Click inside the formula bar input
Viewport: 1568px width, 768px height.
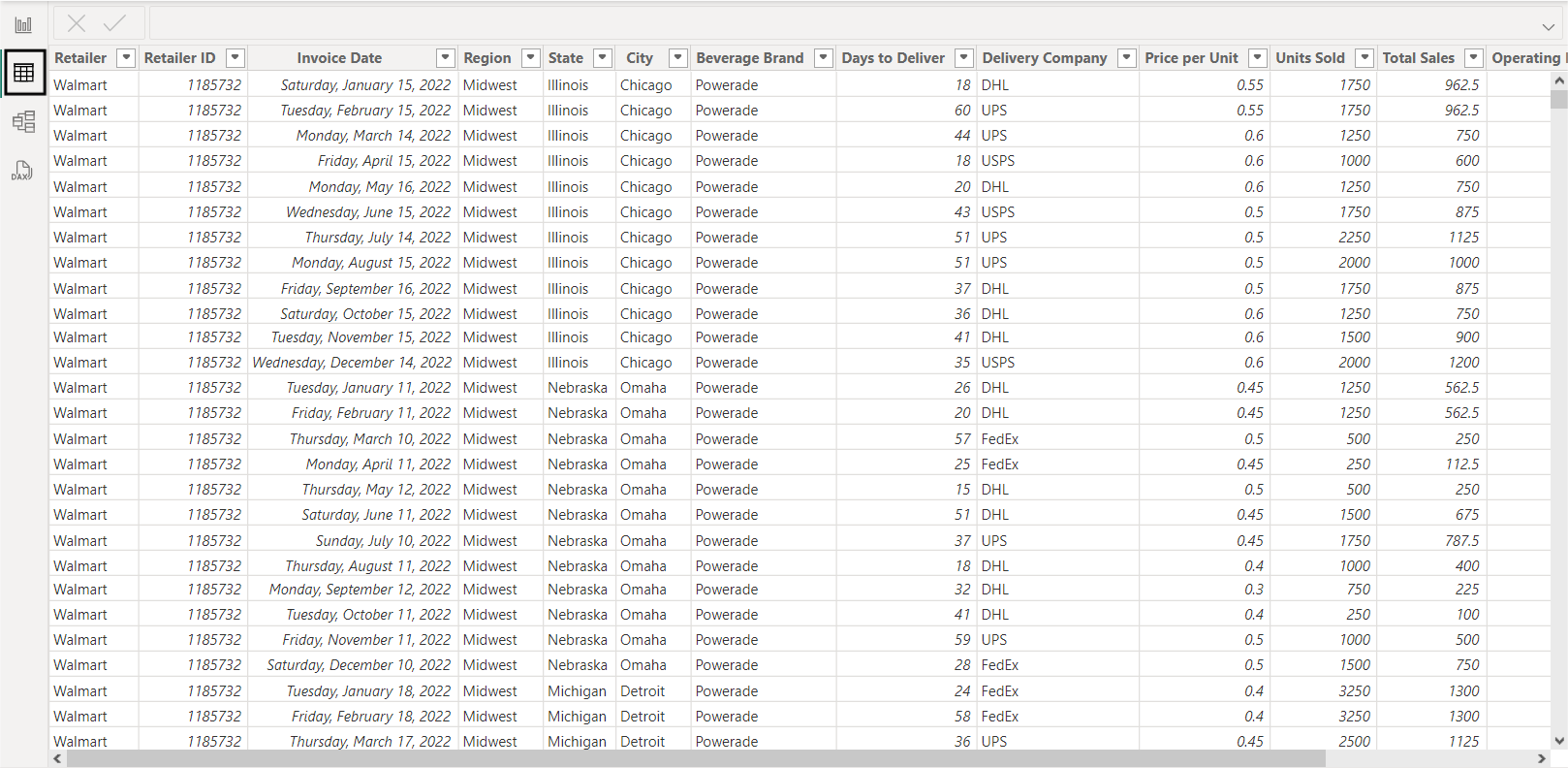tap(841, 23)
